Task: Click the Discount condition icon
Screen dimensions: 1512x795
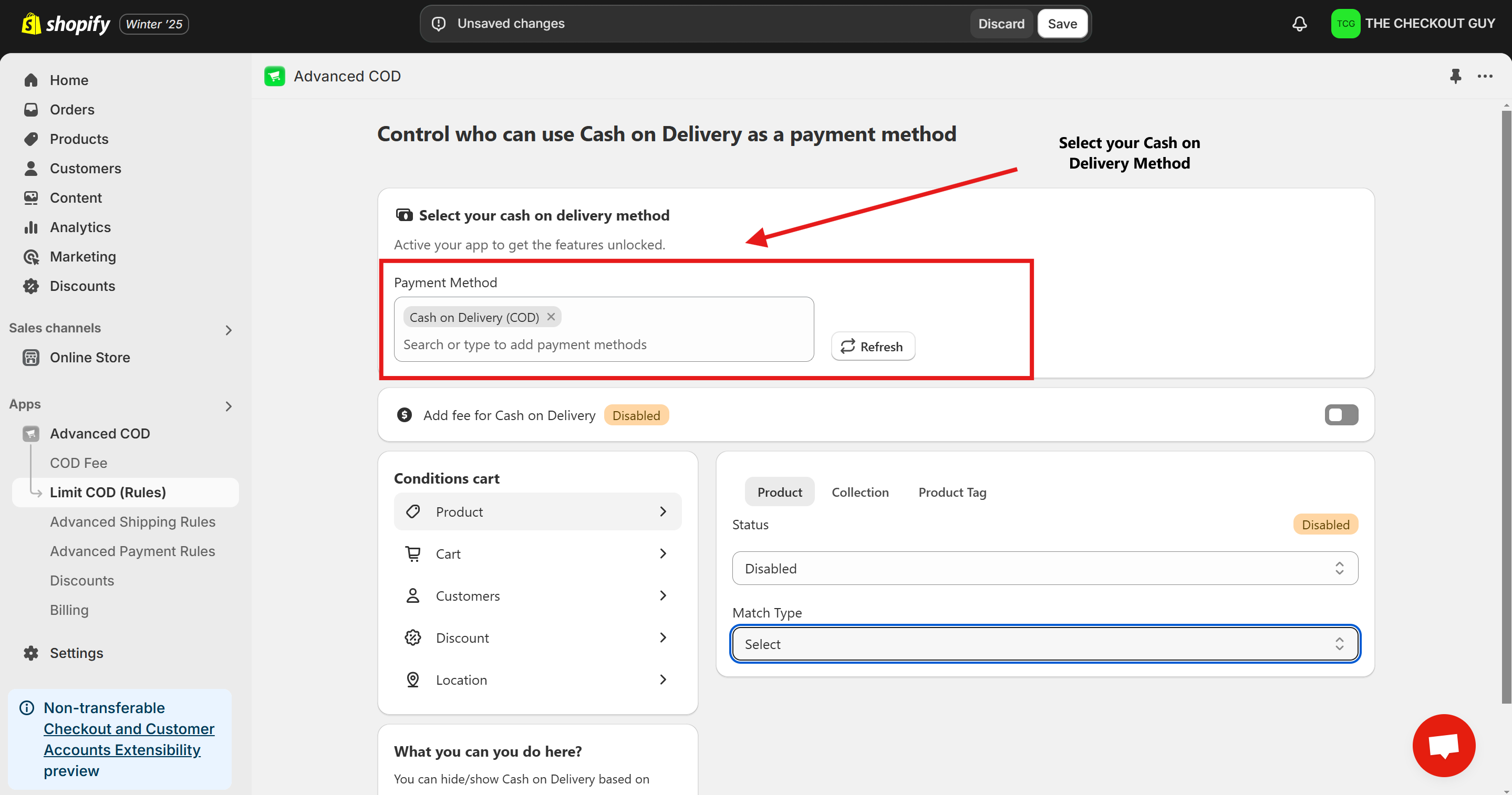Action: pyautogui.click(x=413, y=637)
